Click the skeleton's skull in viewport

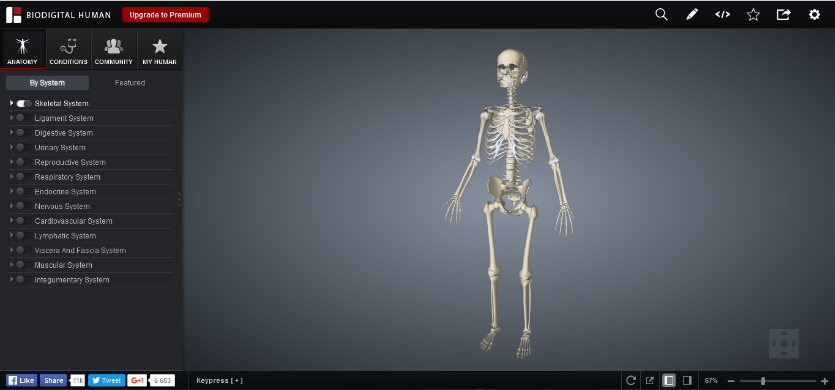point(512,68)
